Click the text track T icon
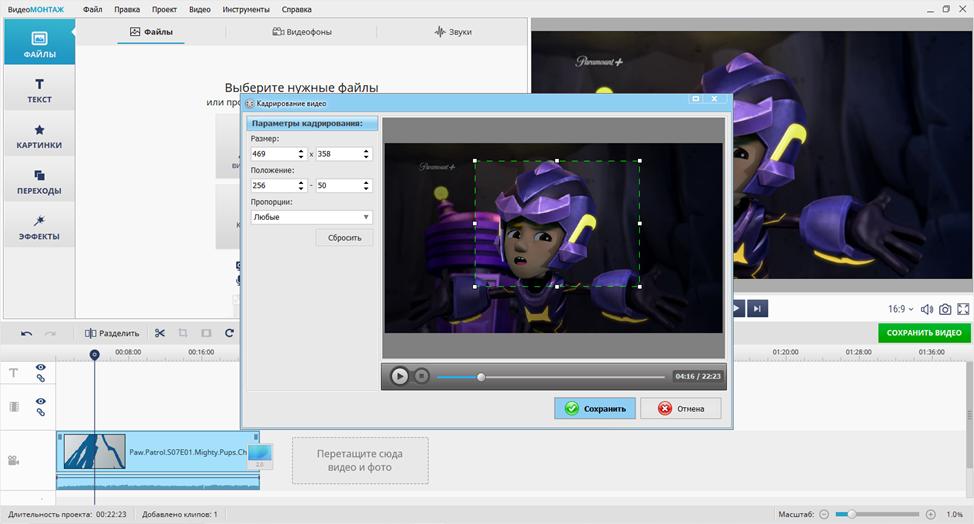Screen dimensions: 974x524 (x=14, y=373)
